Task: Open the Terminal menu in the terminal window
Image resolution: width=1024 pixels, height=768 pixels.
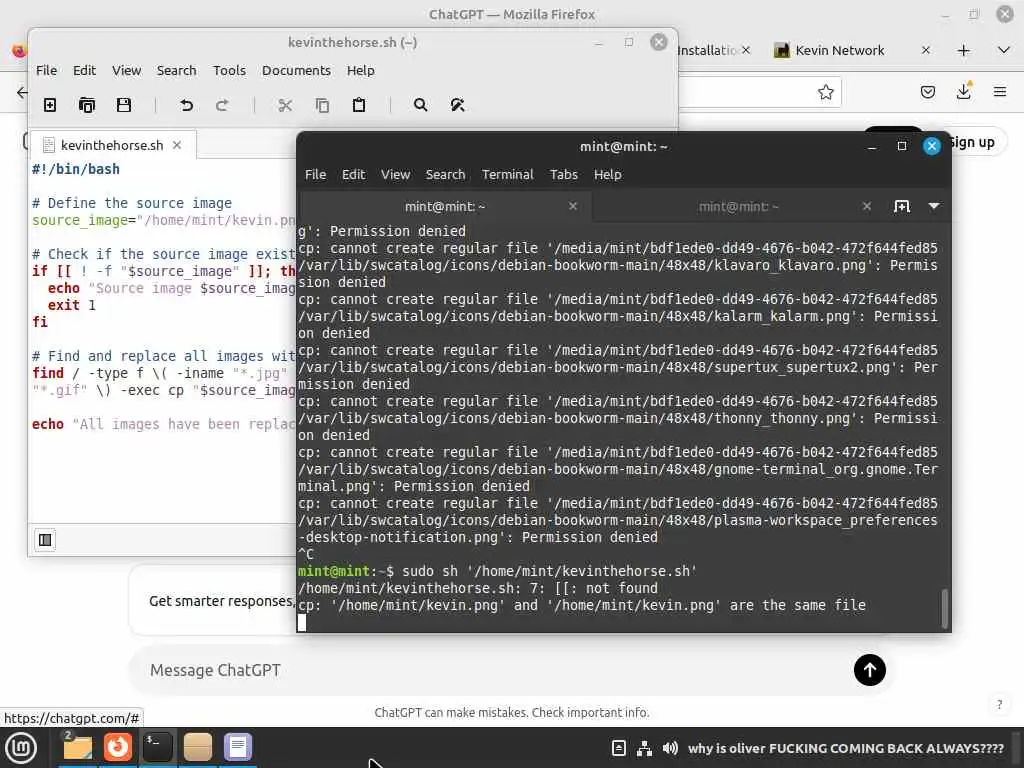Action: coord(507,174)
